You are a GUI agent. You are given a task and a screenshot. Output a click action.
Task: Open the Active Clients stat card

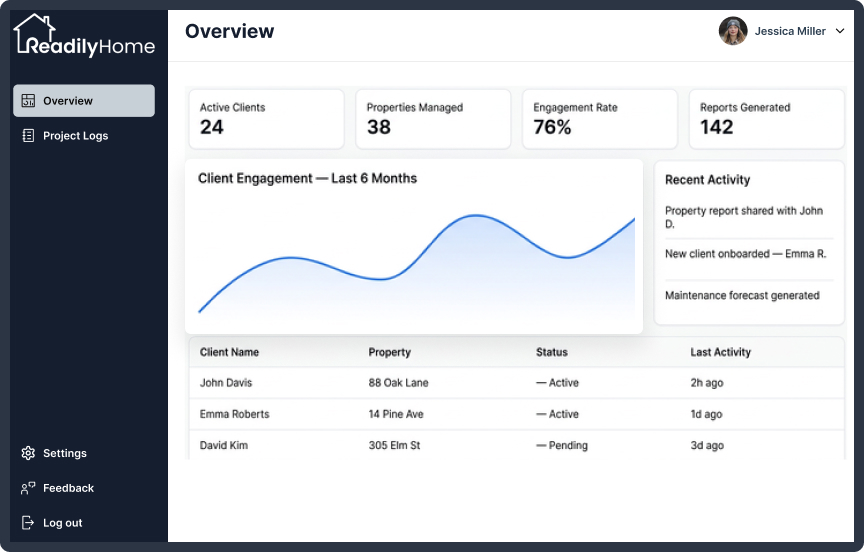tap(267, 119)
